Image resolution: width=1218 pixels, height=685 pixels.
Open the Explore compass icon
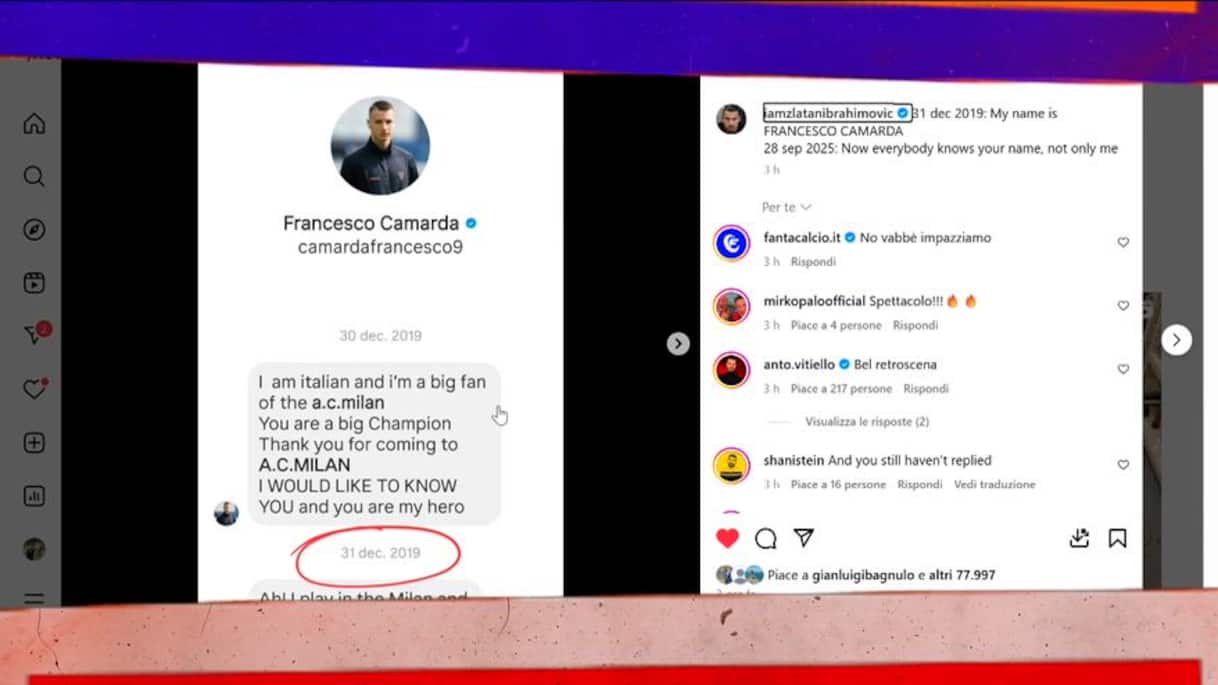(34, 230)
